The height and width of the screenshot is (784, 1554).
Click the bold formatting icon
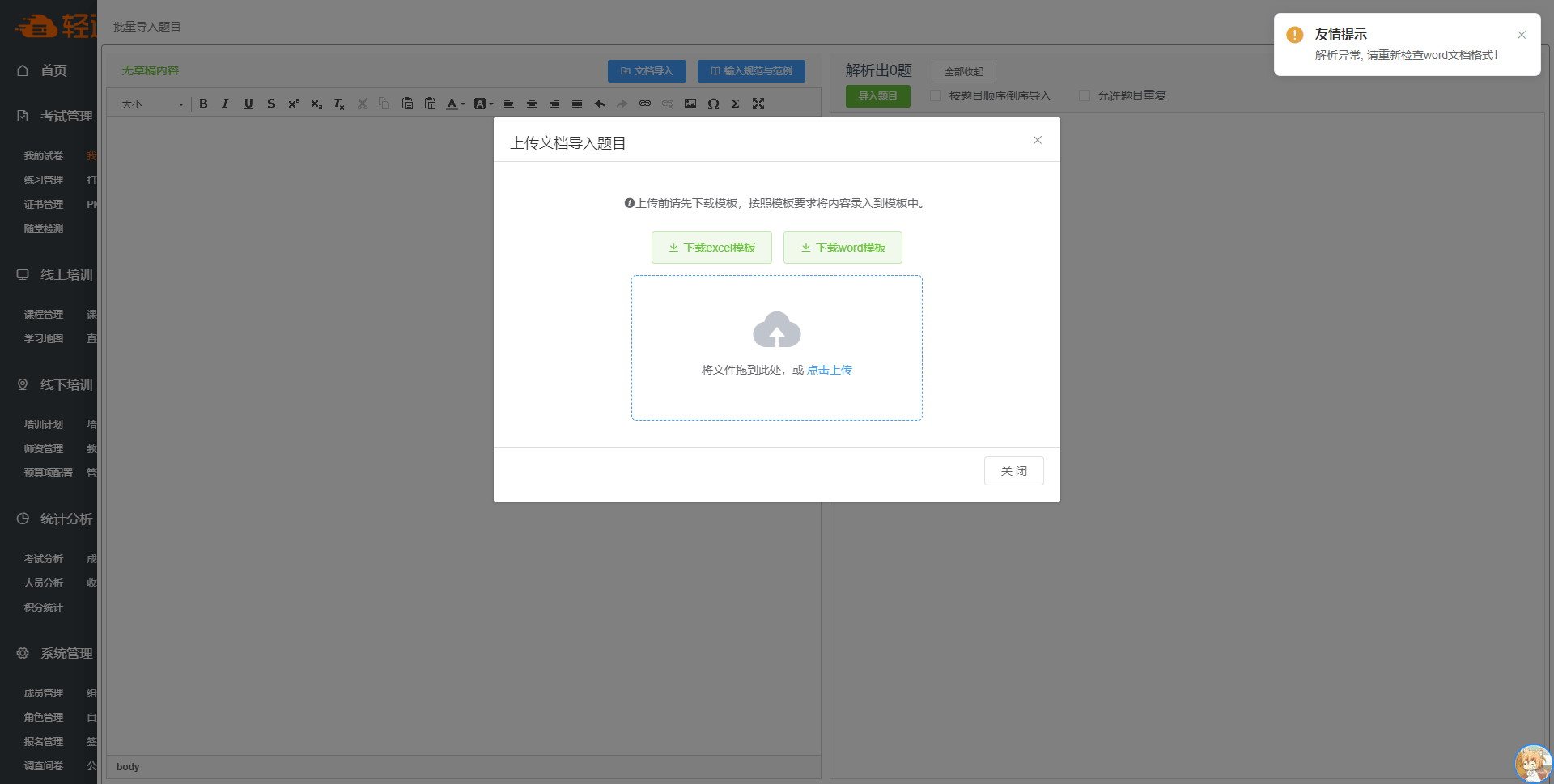[x=203, y=104]
